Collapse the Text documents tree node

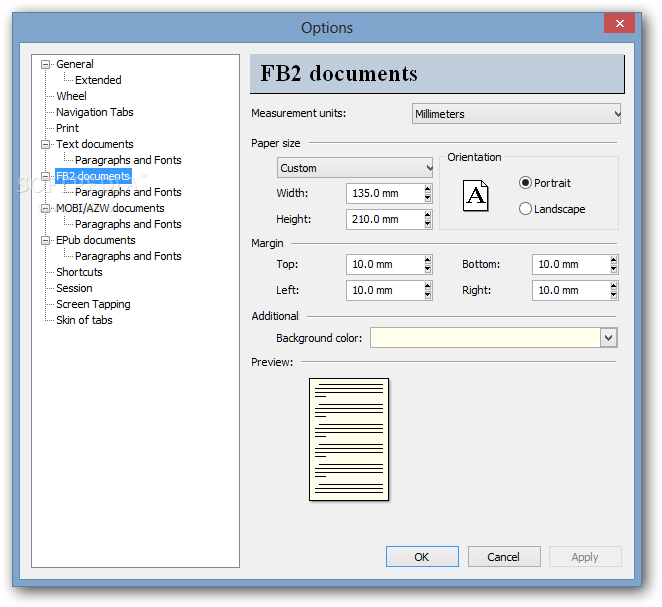click(45, 144)
